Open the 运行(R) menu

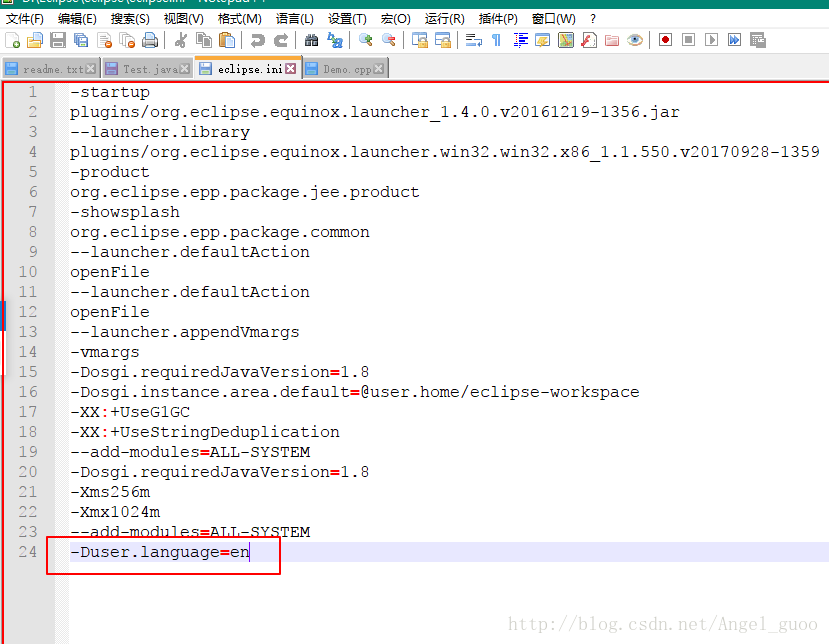445,19
